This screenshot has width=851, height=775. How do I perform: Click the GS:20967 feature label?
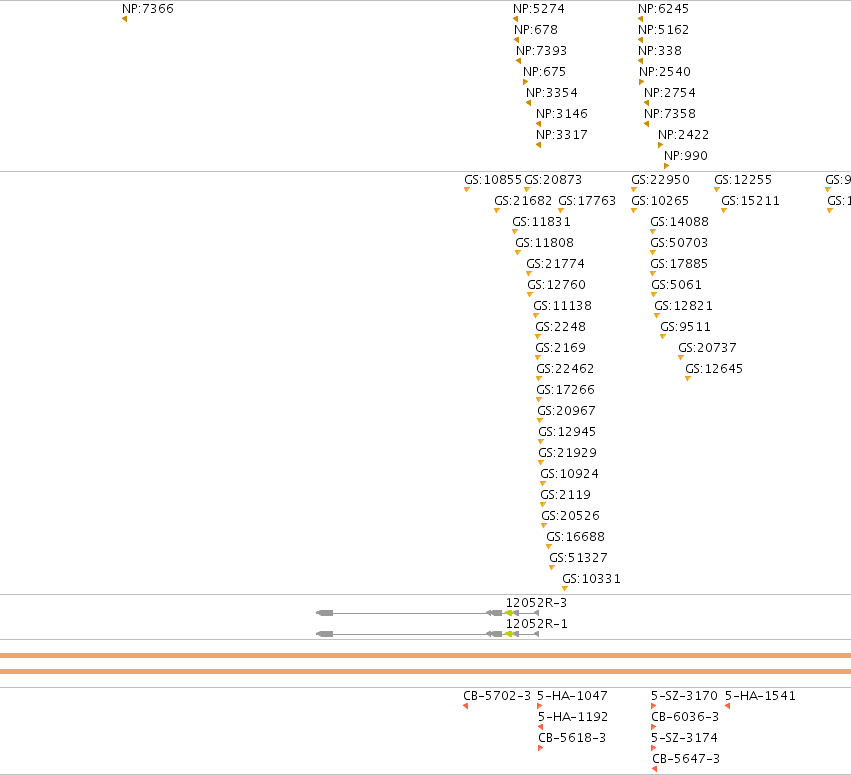click(567, 411)
